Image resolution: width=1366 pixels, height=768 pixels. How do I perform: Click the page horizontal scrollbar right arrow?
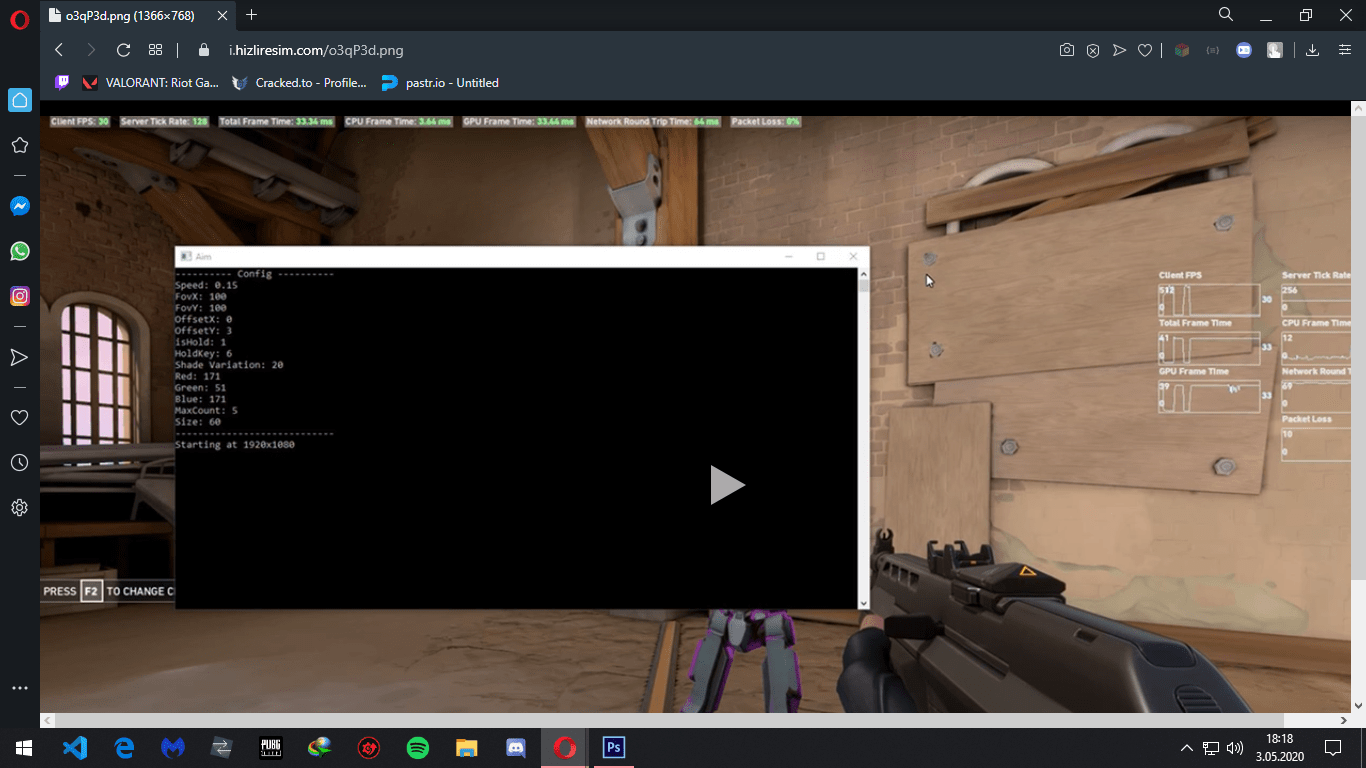(1343, 720)
